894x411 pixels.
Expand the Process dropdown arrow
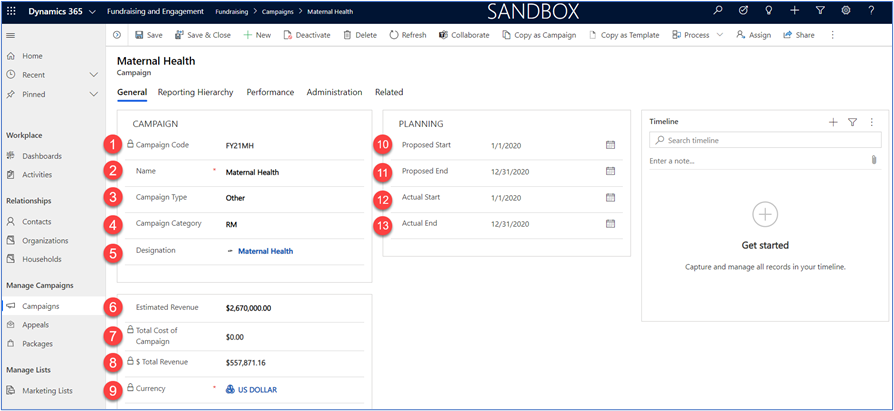coord(720,35)
